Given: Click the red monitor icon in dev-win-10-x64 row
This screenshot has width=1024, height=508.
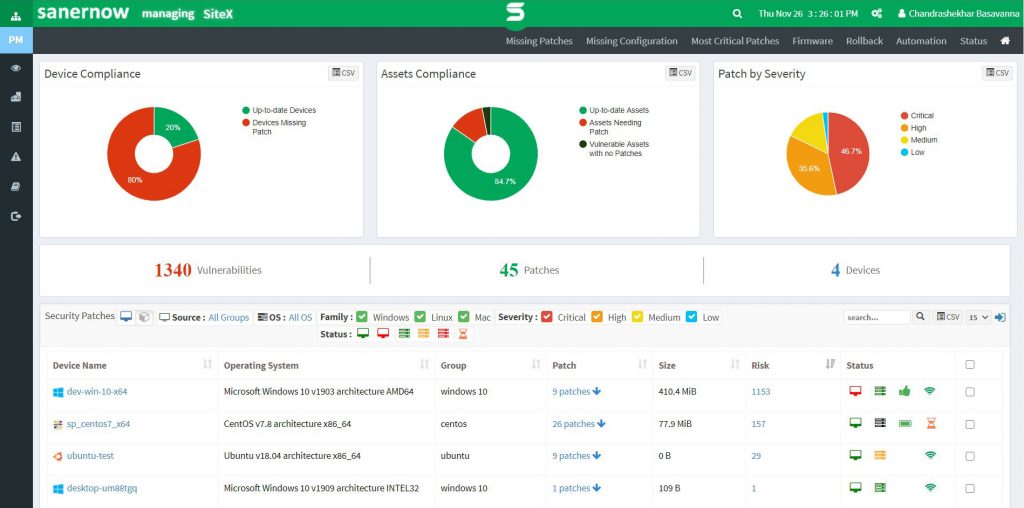Looking at the screenshot, I should point(855,391).
